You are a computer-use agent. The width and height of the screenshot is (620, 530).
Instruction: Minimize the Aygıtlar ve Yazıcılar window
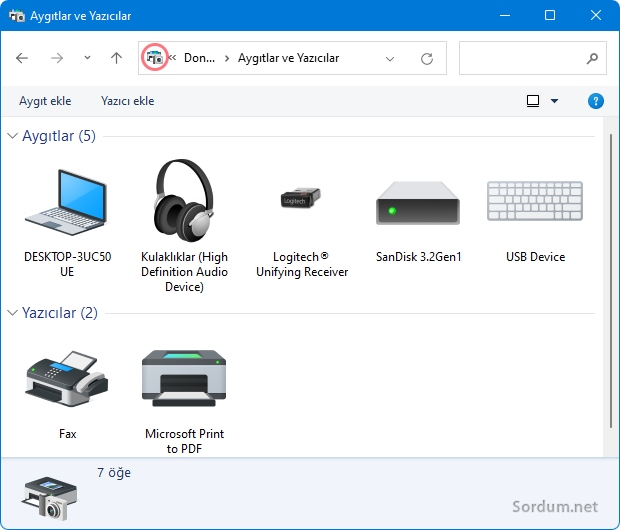pos(505,16)
